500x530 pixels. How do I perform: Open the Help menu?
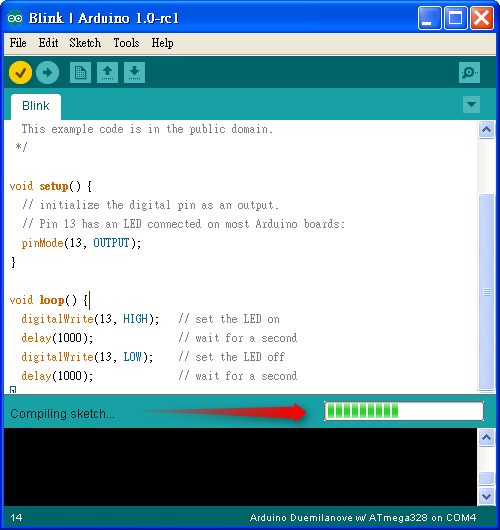pos(162,43)
